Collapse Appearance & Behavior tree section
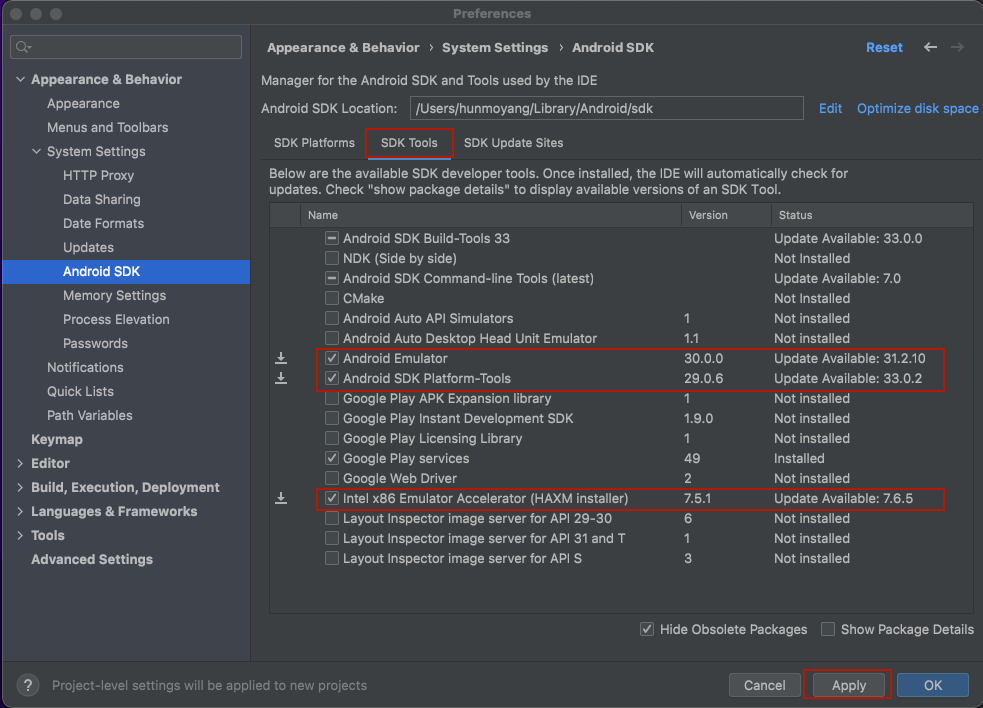The image size is (983, 708). point(20,80)
